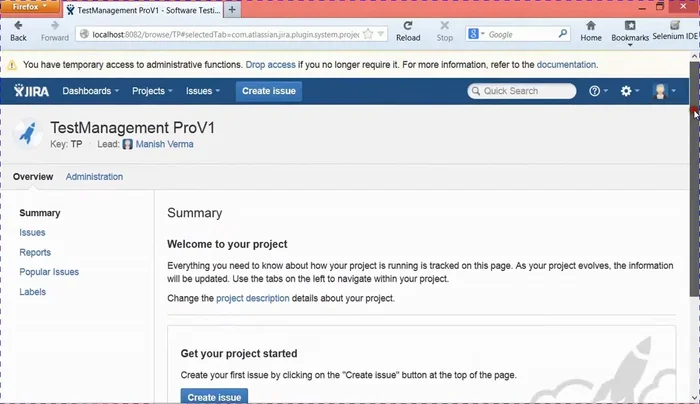Switch to the Administration tab

pos(94,177)
